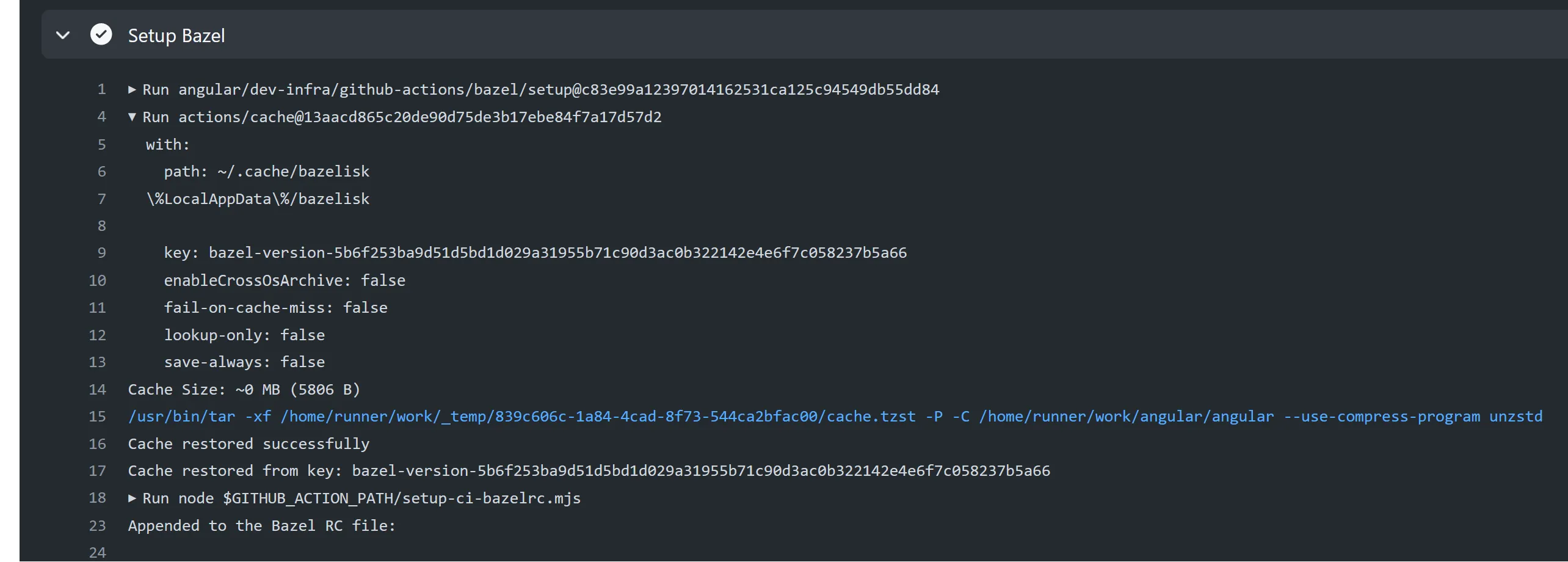The width and height of the screenshot is (1568, 562).
Task: Jump to log line number 14
Action: (98, 390)
